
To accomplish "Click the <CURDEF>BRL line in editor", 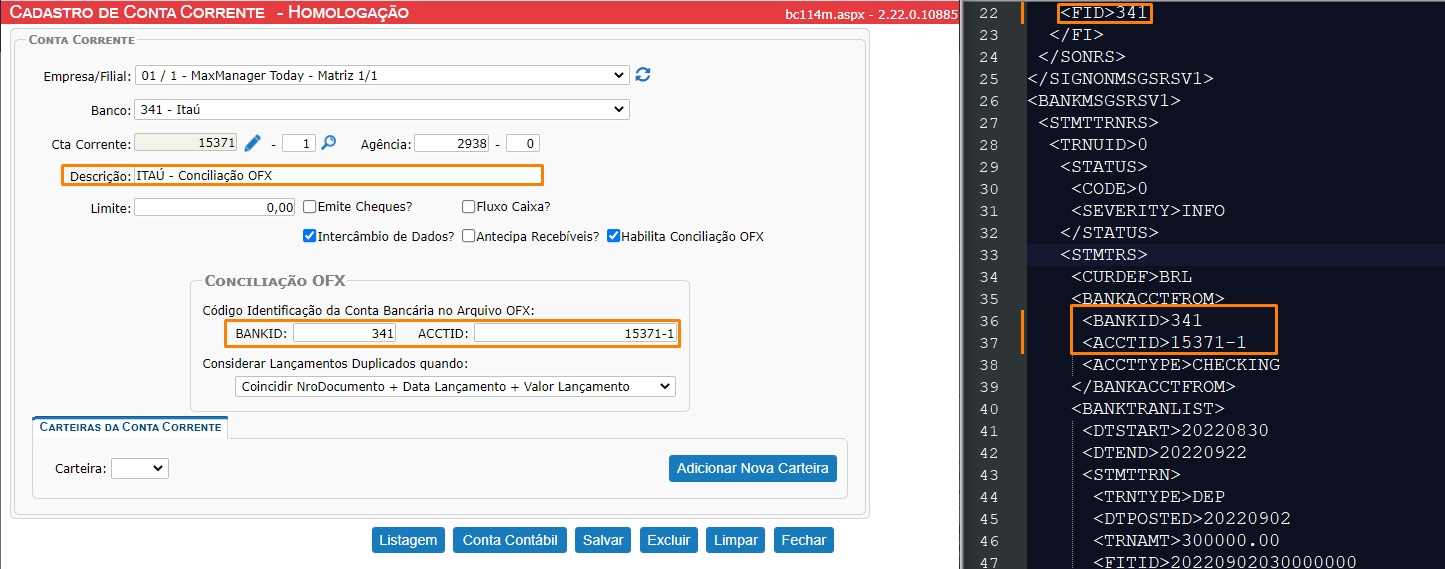I will [1131, 277].
